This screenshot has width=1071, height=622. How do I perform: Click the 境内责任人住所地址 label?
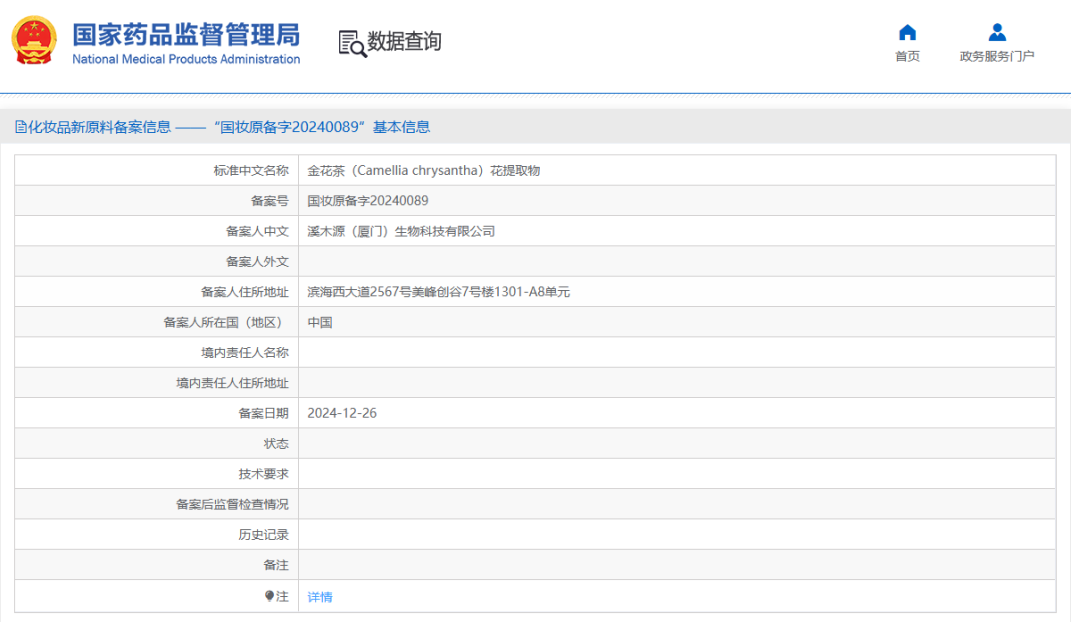pyautogui.click(x=232, y=383)
